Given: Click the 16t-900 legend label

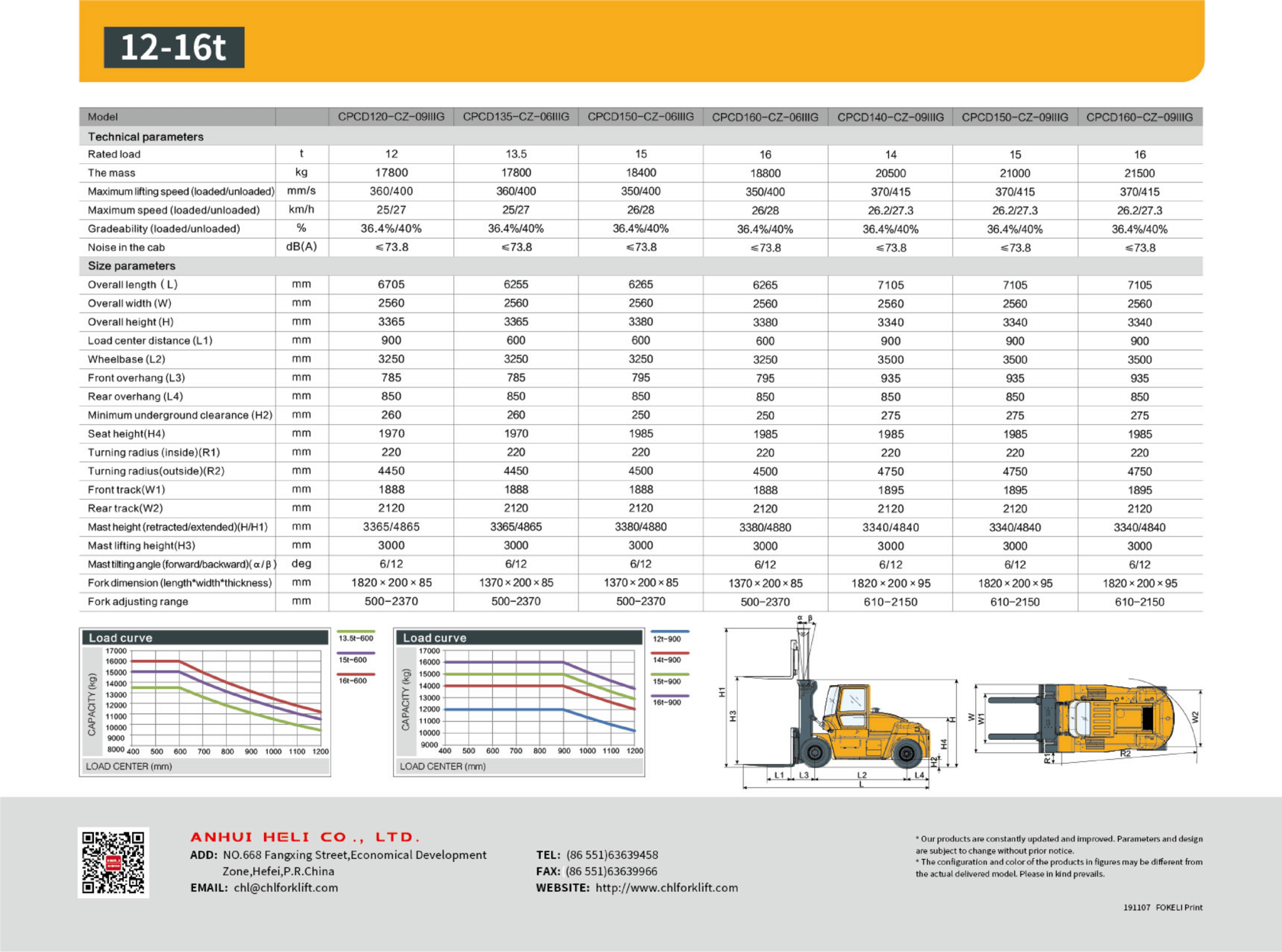Looking at the screenshot, I should [x=667, y=703].
